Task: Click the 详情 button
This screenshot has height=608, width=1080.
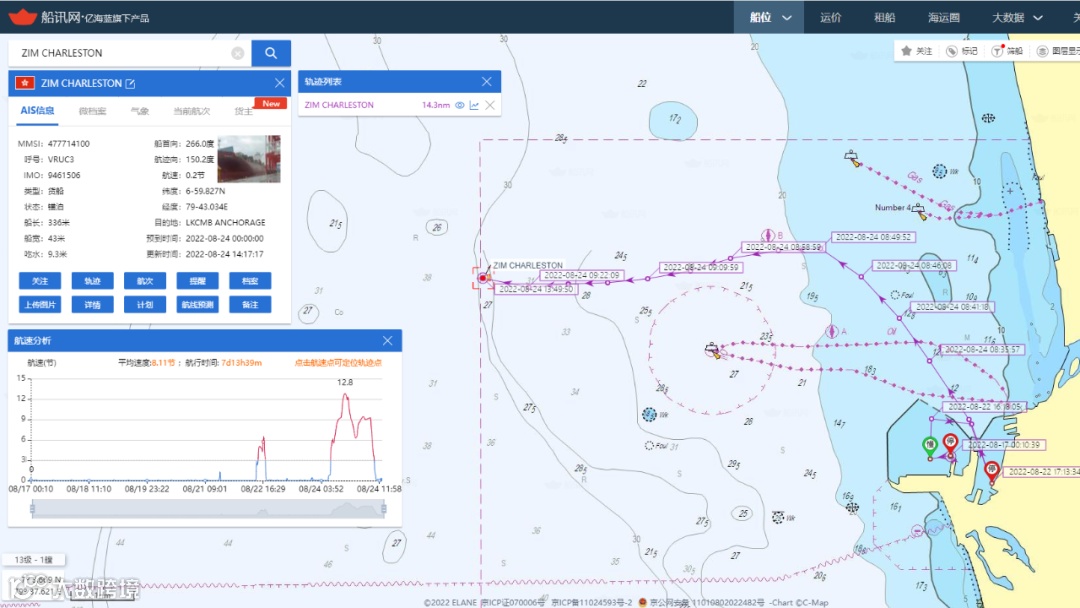Action: point(92,304)
